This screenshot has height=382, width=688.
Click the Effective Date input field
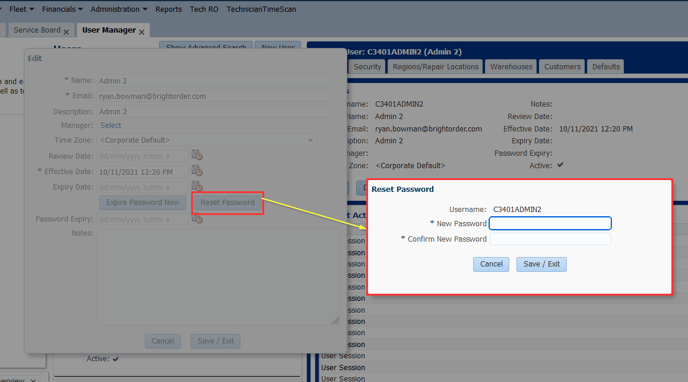coord(143,172)
